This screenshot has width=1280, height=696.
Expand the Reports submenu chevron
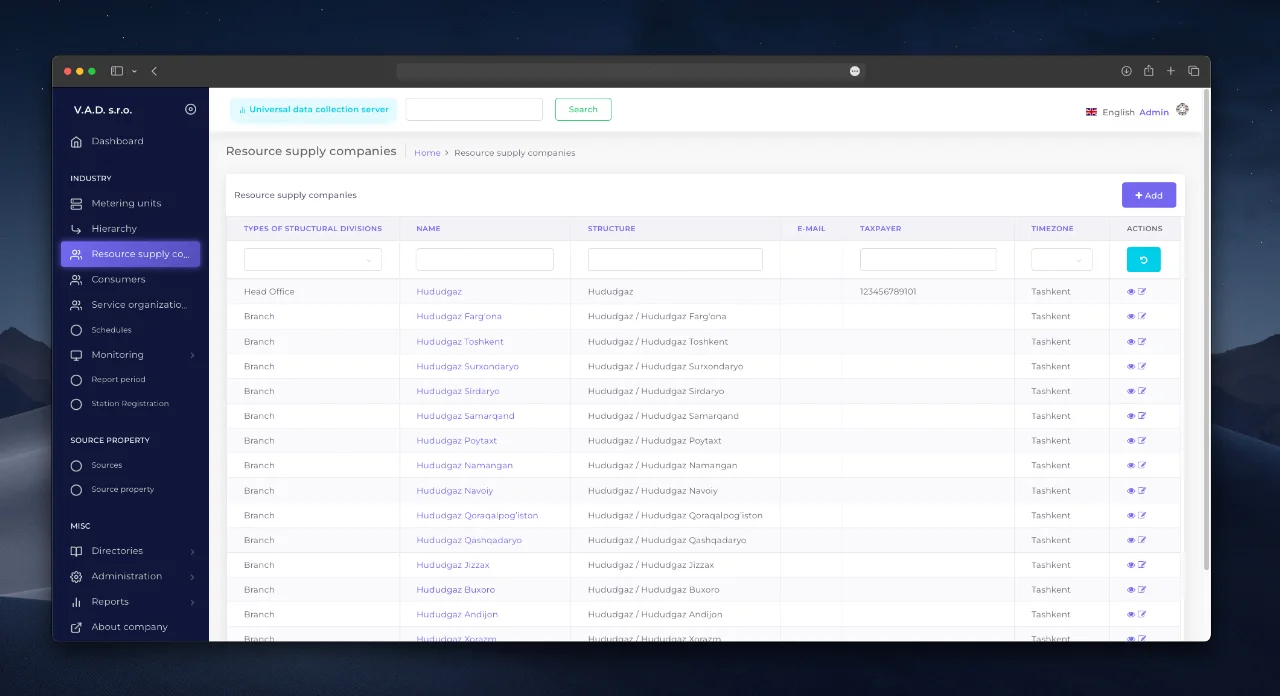click(192, 602)
